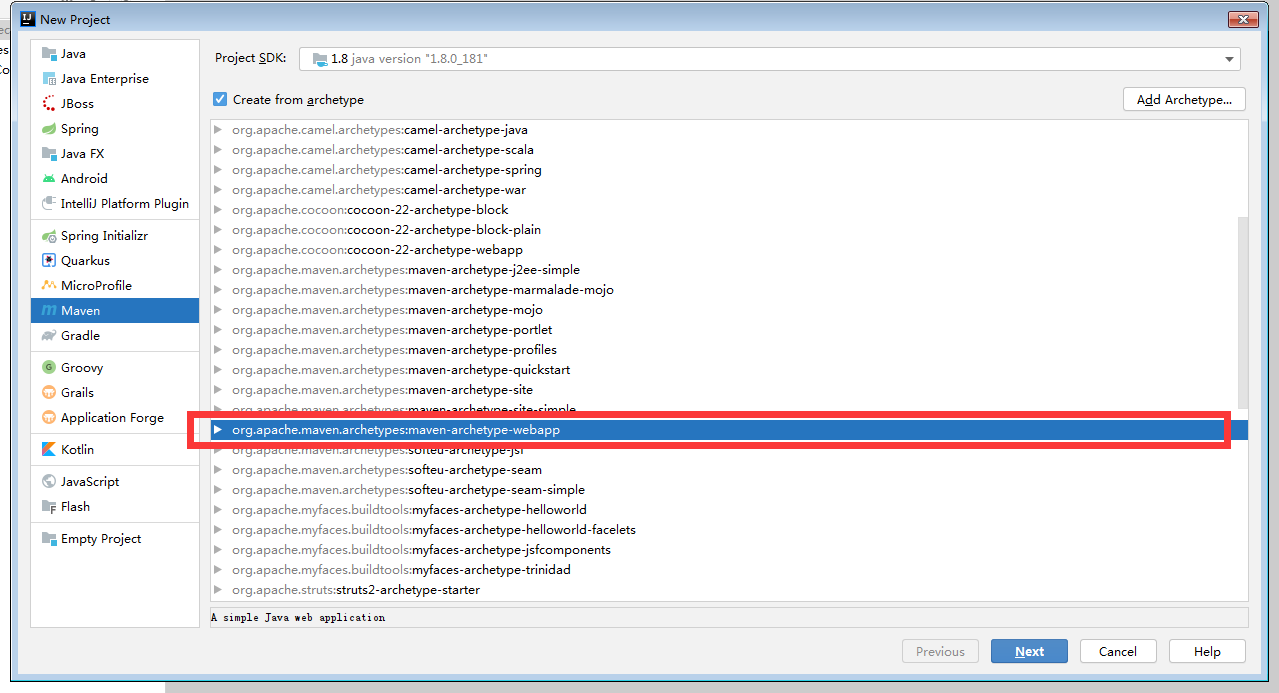Click the JavaScript globe icon
The height and width of the screenshot is (693, 1279).
[49, 482]
